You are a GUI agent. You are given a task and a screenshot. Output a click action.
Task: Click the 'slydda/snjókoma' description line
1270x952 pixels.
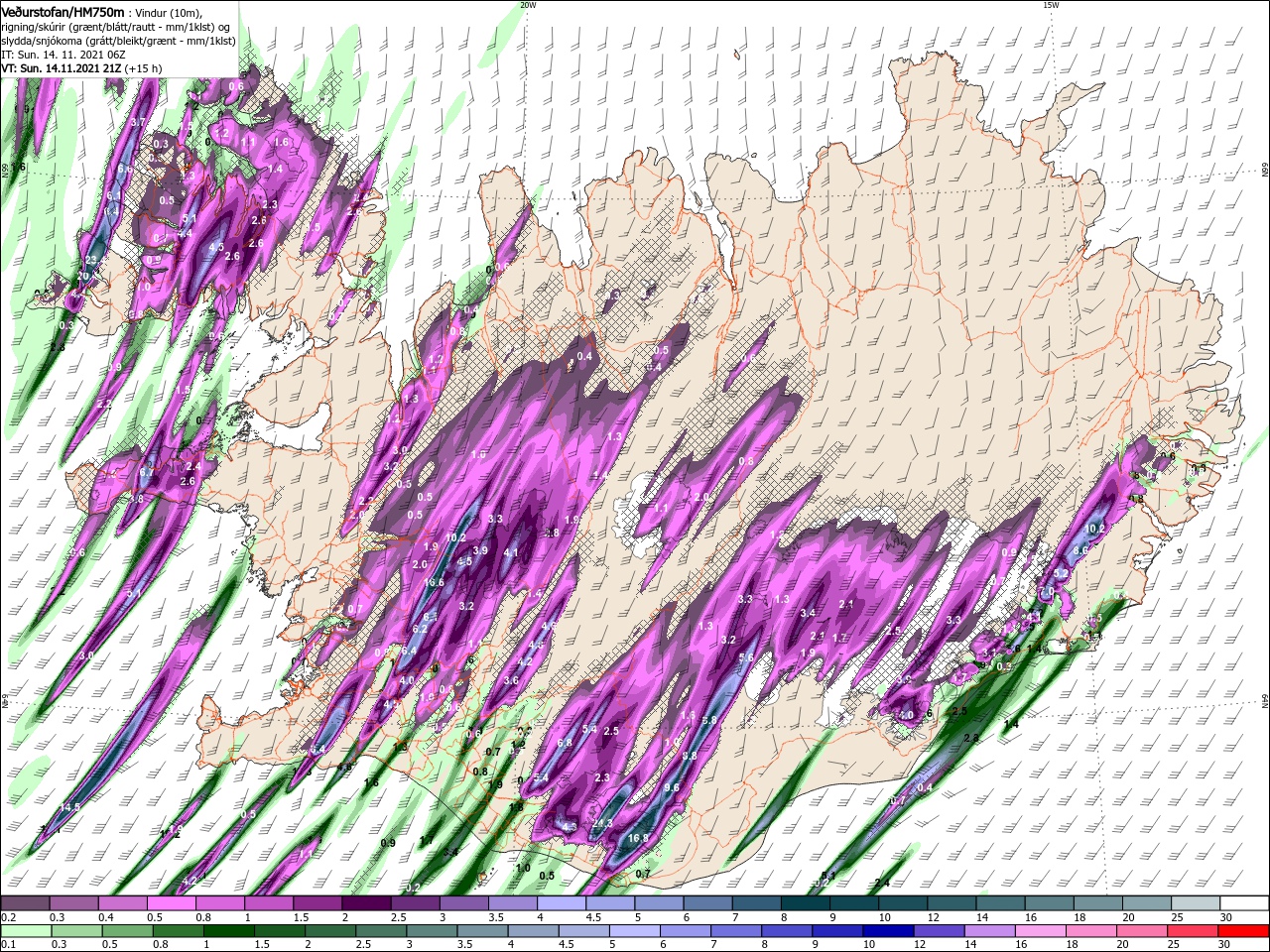[118, 41]
